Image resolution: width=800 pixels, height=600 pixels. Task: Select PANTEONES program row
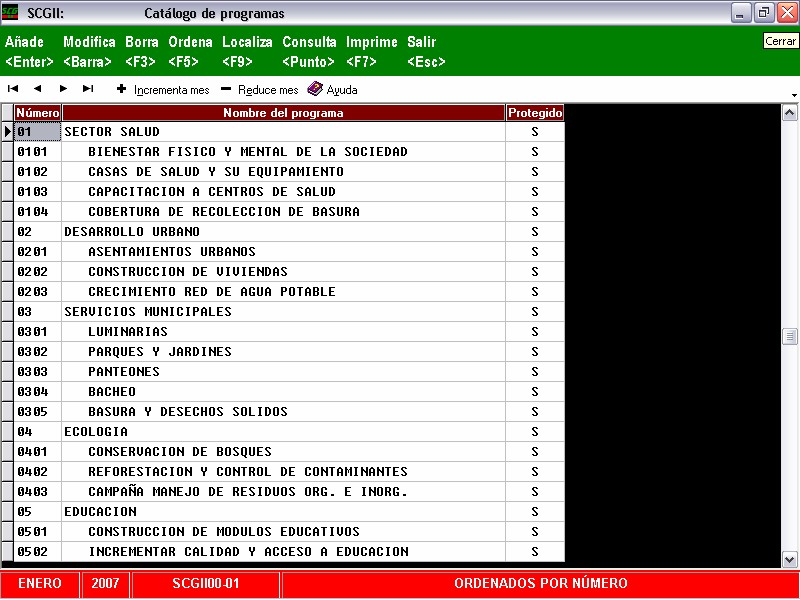pyautogui.click(x=283, y=371)
